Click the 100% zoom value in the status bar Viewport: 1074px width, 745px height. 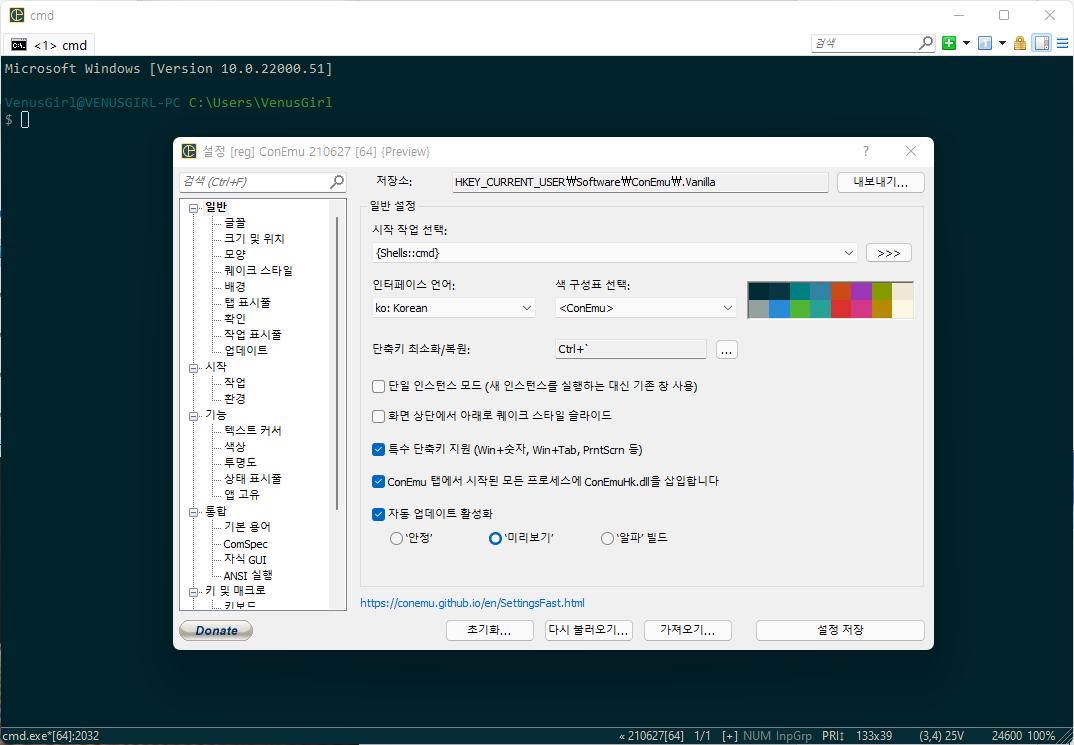(x=1041, y=736)
